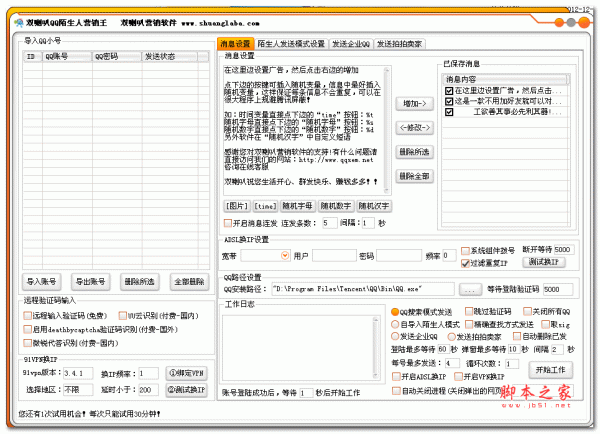Enable 开启ADSL换IP checkbox

click(x=396, y=377)
